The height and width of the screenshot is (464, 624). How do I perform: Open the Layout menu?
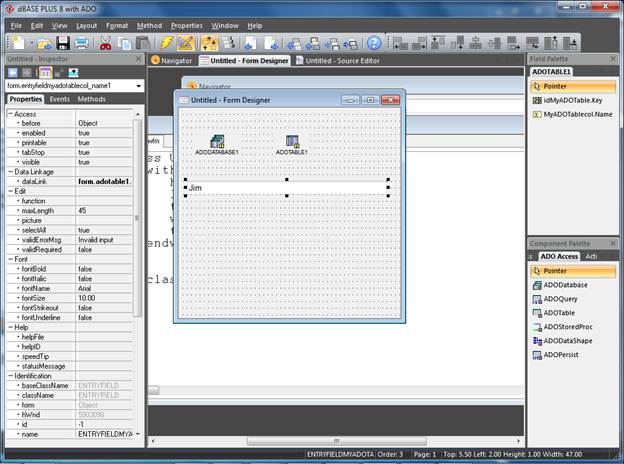(x=87, y=25)
